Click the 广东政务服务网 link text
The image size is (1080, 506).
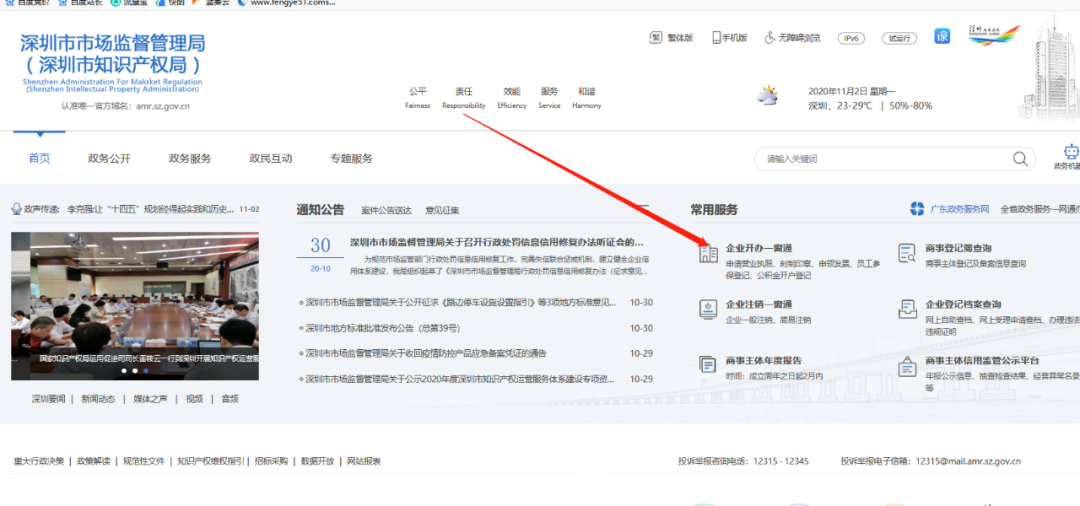coord(959,209)
